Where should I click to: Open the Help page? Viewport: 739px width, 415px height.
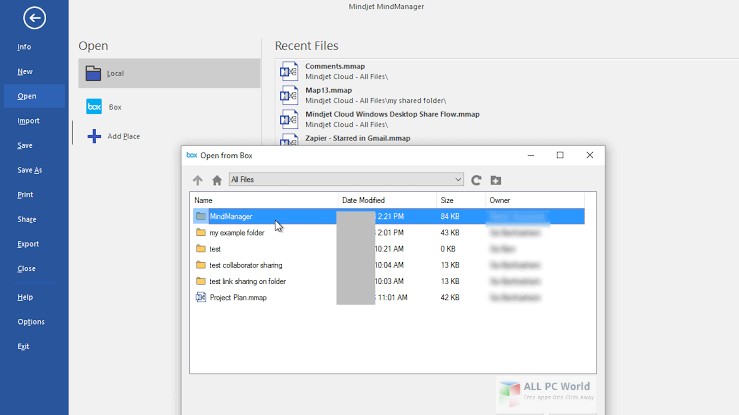[x=25, y=297]
